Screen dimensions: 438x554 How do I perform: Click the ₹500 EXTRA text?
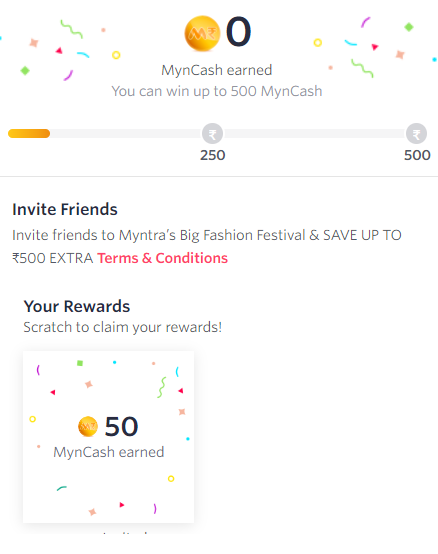(53, 258)
